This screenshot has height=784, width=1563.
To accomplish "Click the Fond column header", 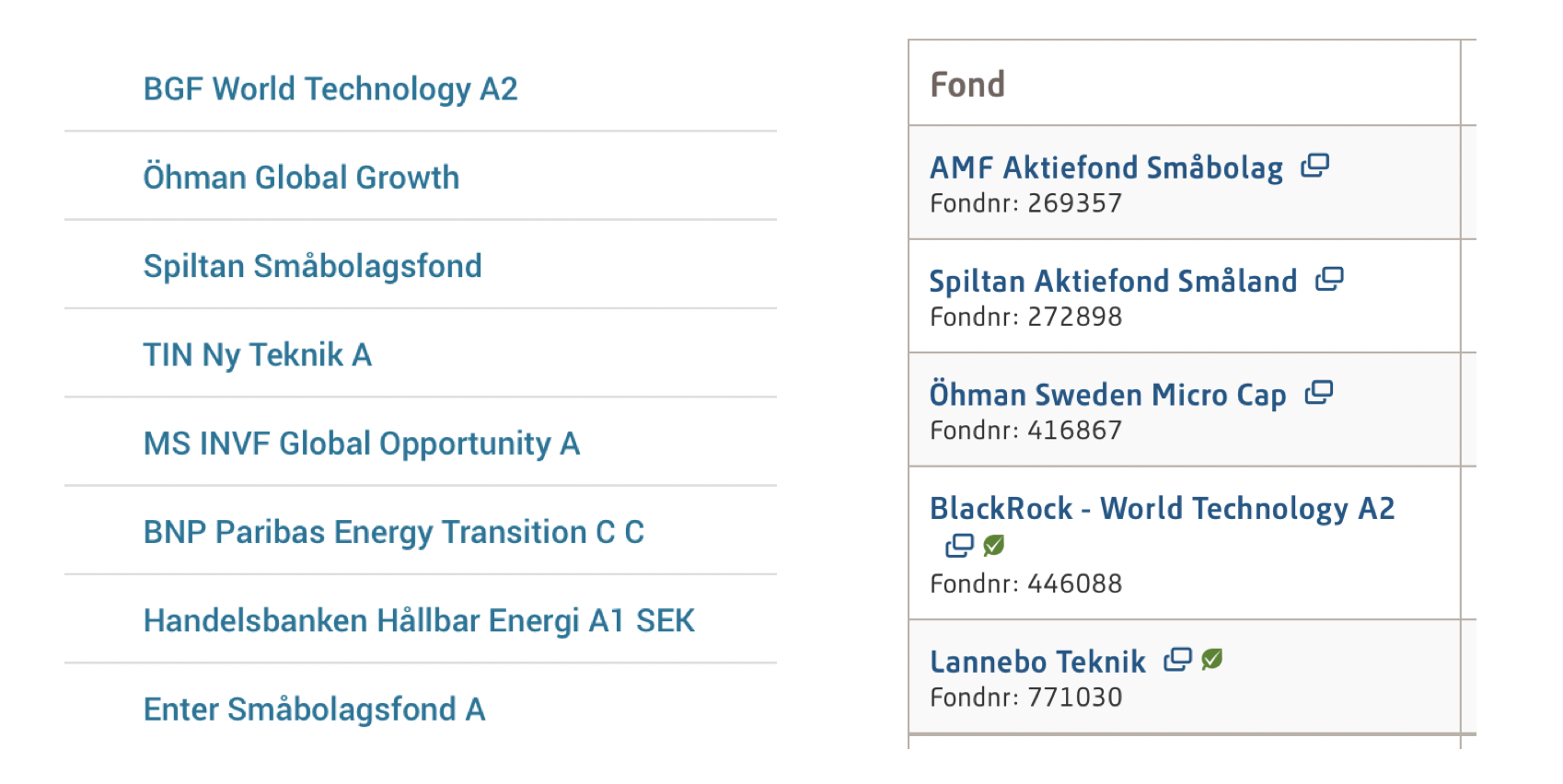I will coord(967,85).
